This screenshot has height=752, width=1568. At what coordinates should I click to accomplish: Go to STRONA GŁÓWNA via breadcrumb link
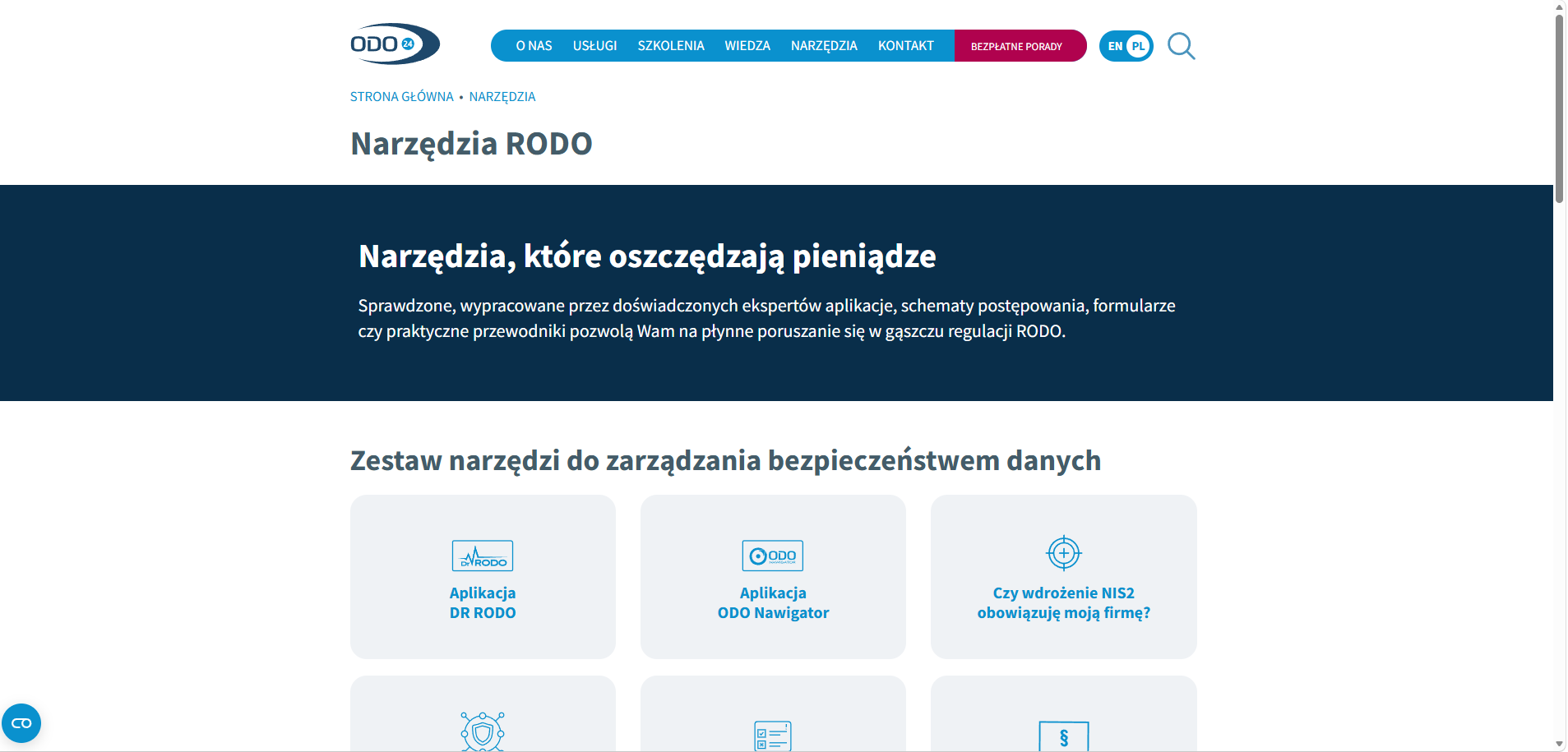401,96
